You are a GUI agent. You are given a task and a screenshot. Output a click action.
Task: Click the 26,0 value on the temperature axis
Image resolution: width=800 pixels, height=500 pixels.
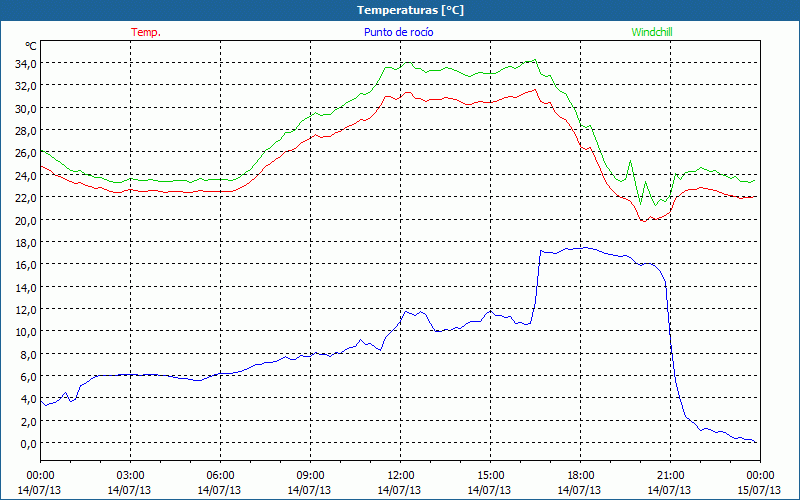click(26, 153)
